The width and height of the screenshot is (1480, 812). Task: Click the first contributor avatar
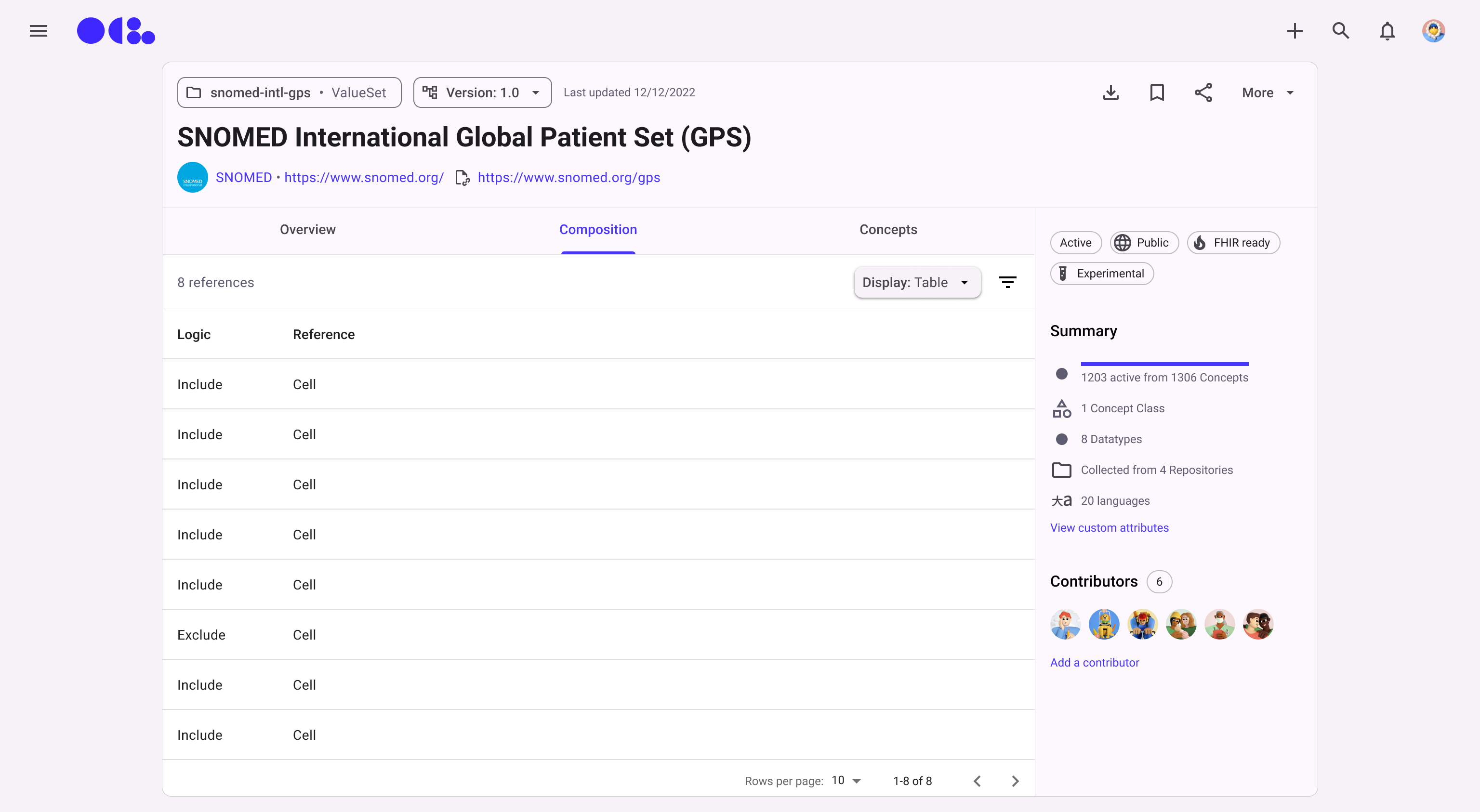[1065, 624]
